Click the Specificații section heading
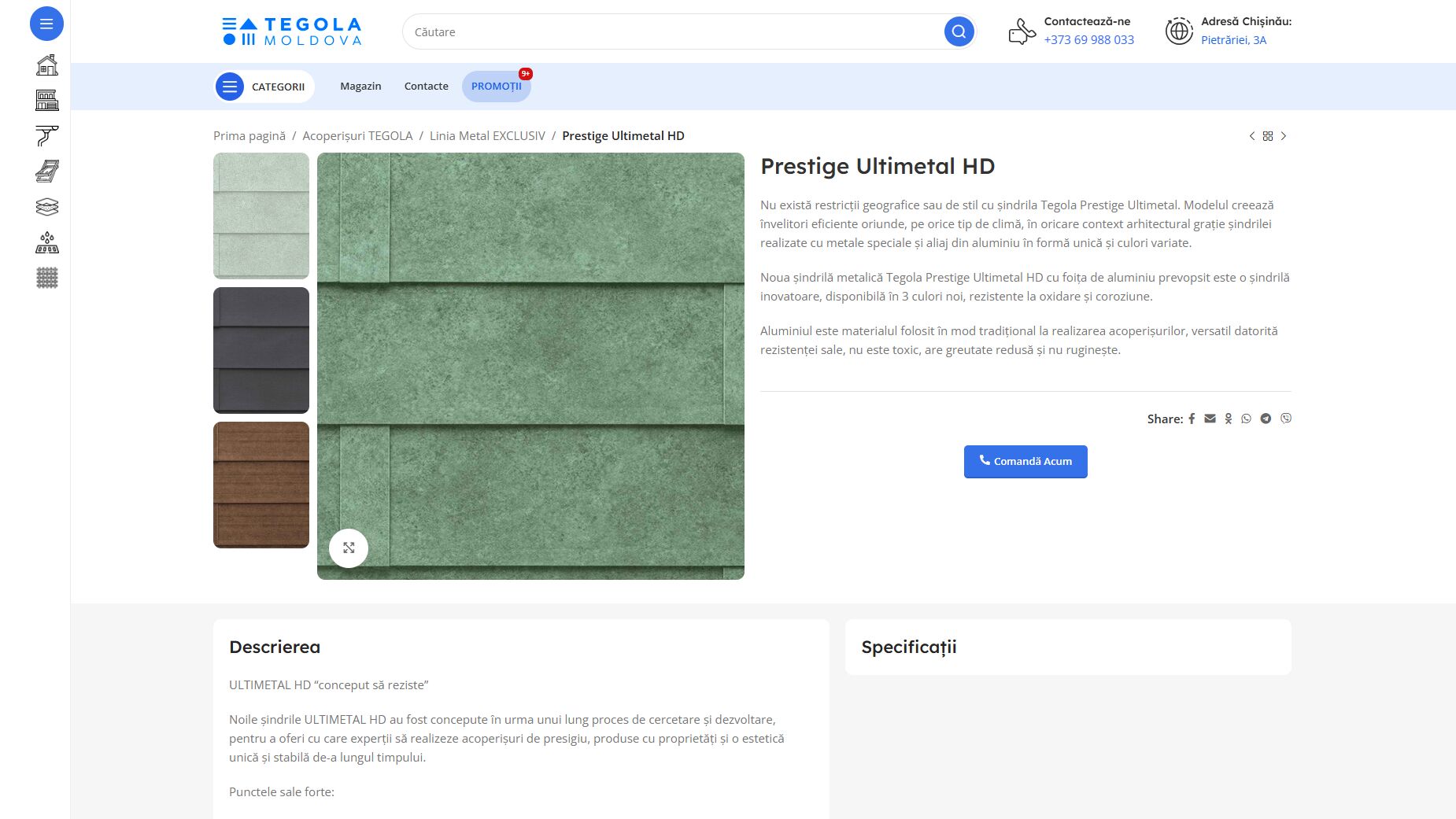1456x819 pixels. [909, 647]
